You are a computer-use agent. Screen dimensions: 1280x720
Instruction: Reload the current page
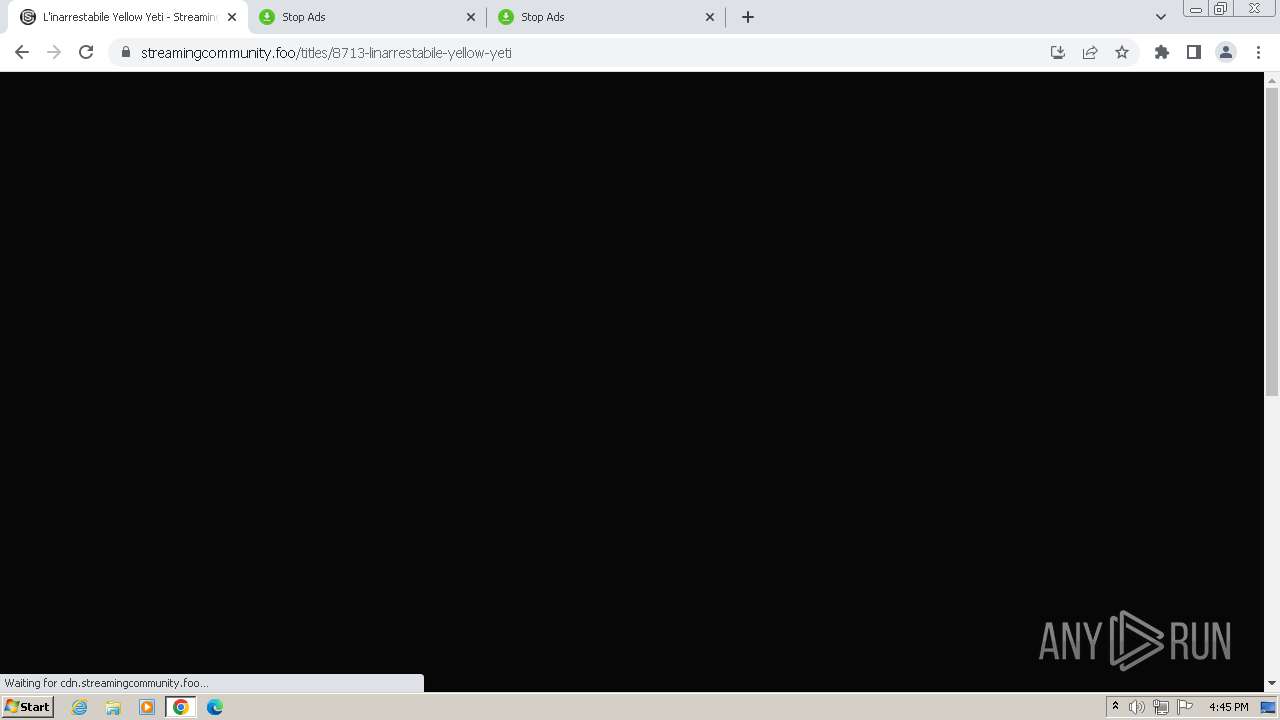(86, 52)
